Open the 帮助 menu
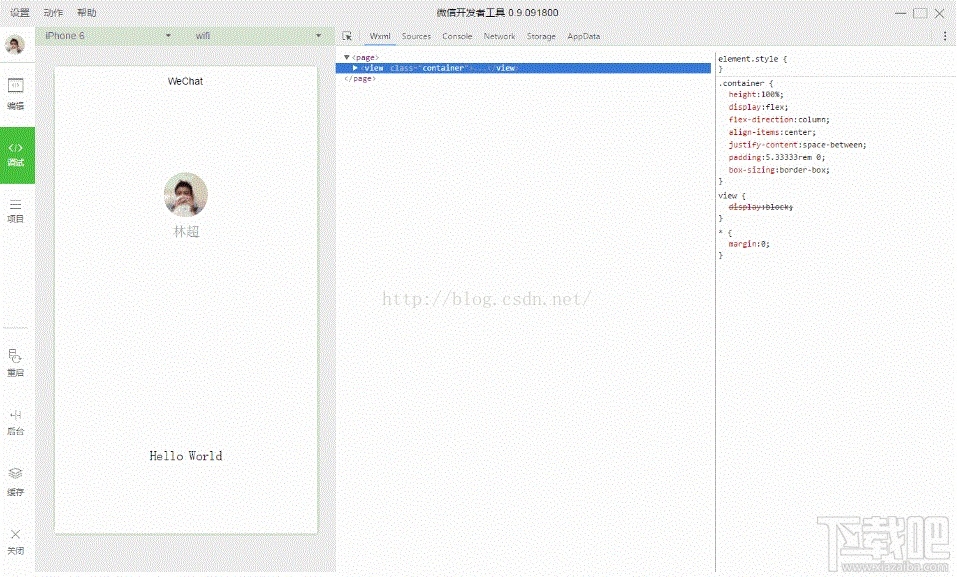This screenshot has width=957, height=577. point(87,13)
